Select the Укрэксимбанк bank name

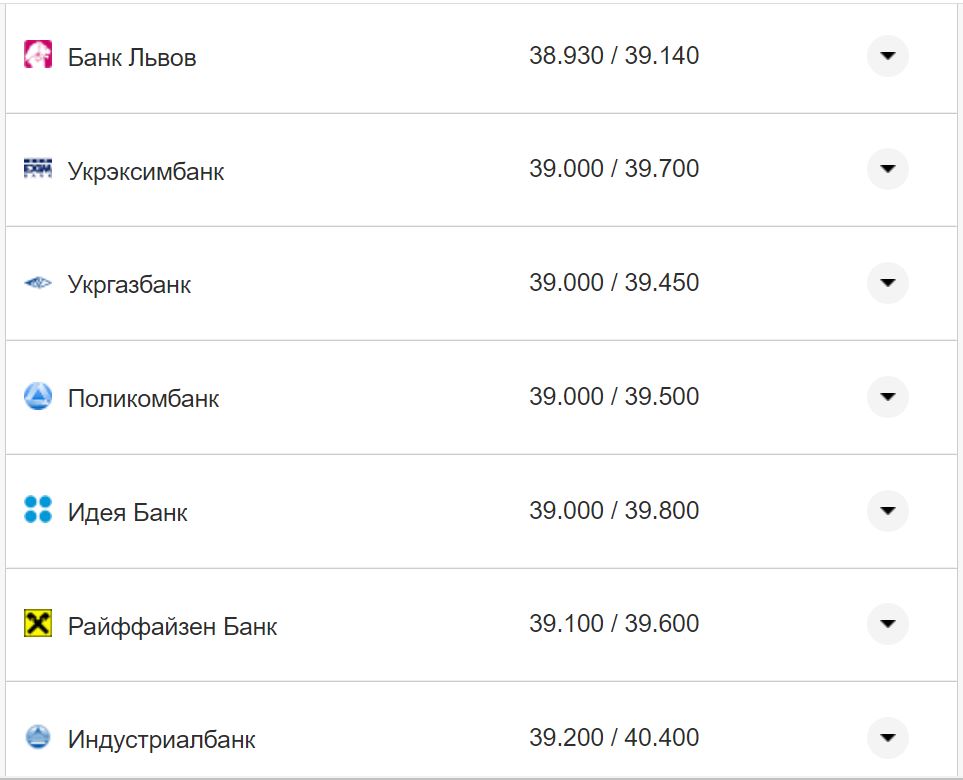click(x=146, y=171)
